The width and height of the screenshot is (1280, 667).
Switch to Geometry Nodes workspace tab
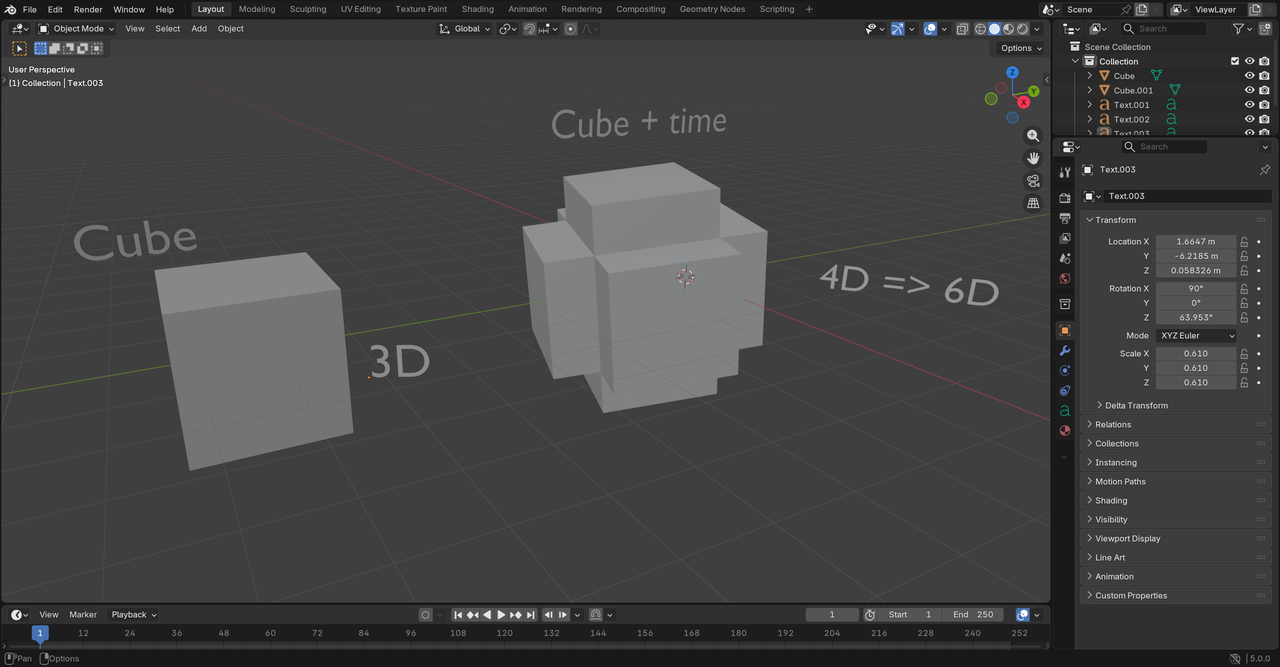tap(712, 9)
